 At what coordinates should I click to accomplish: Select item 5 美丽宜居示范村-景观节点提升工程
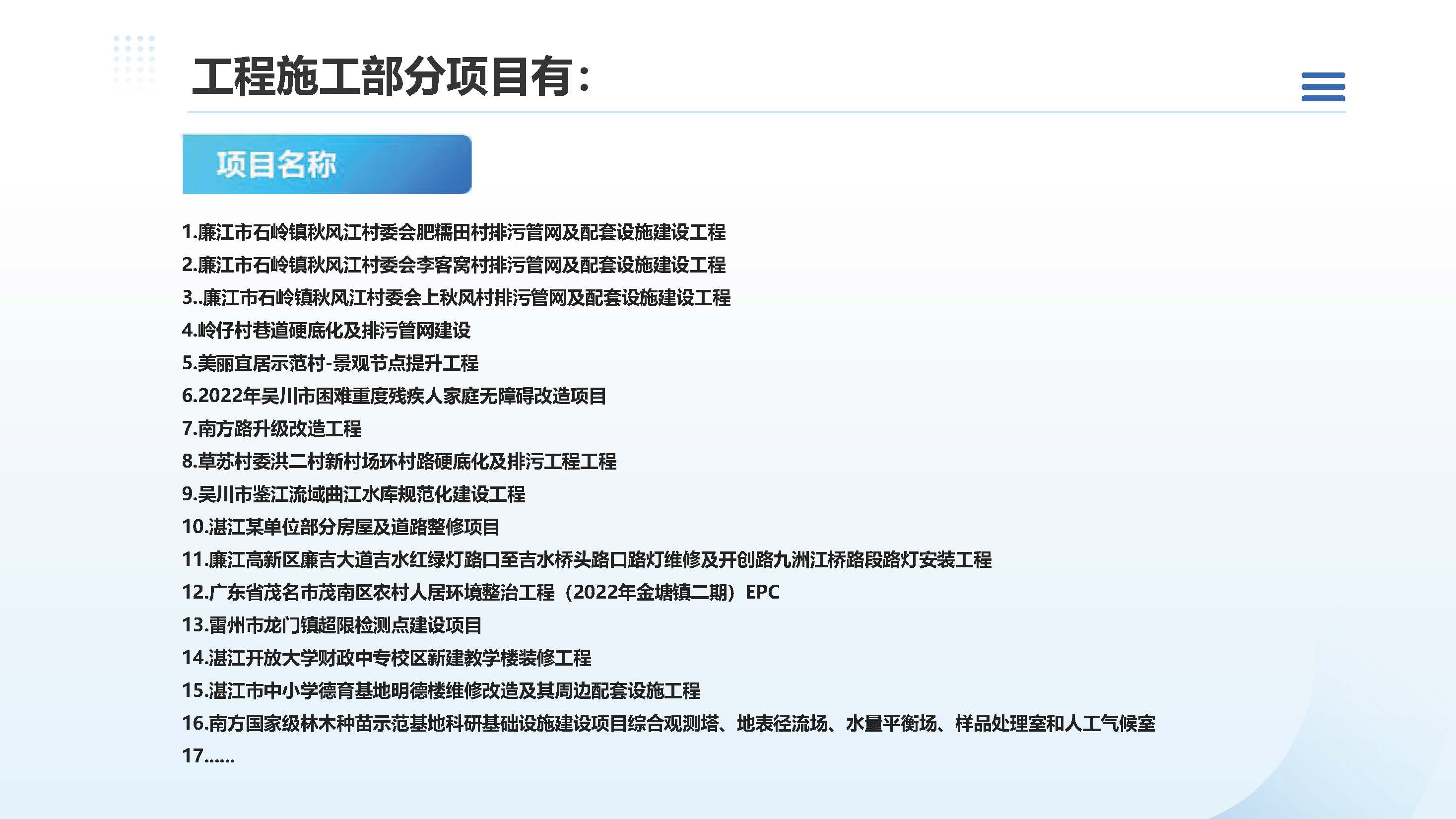pyautogui.click(x=330, y=363)
